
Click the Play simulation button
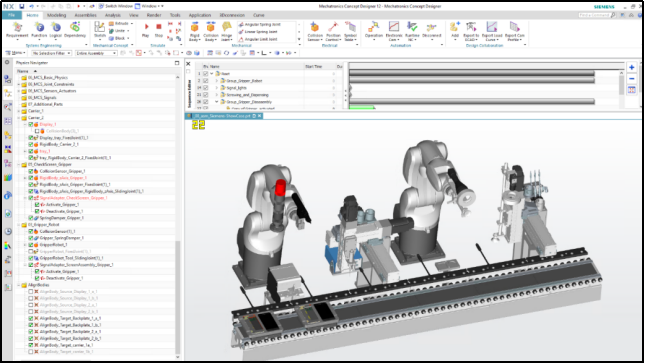coord(146,29)
